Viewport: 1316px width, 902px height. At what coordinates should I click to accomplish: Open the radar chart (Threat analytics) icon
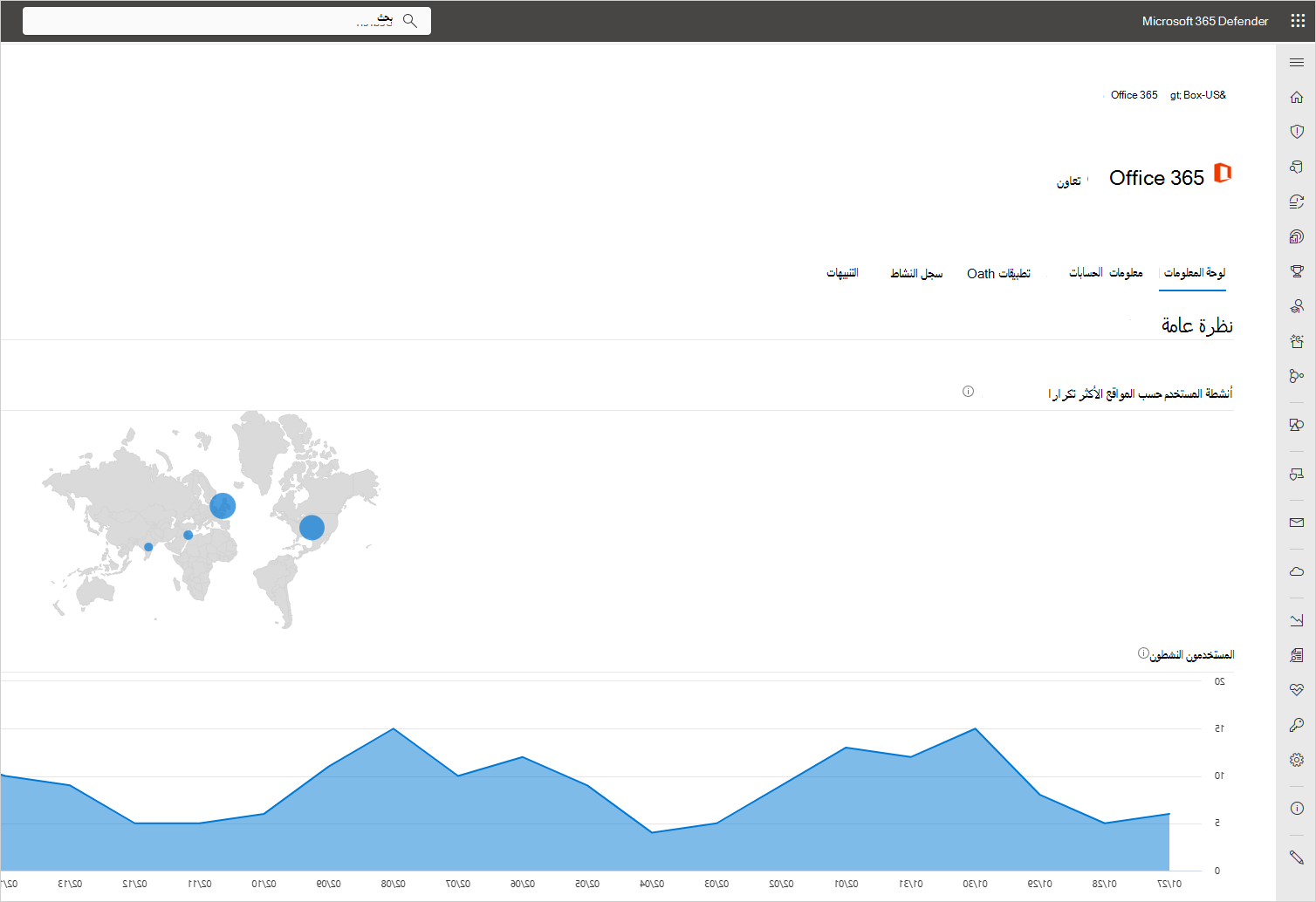tap(1297, 236)
